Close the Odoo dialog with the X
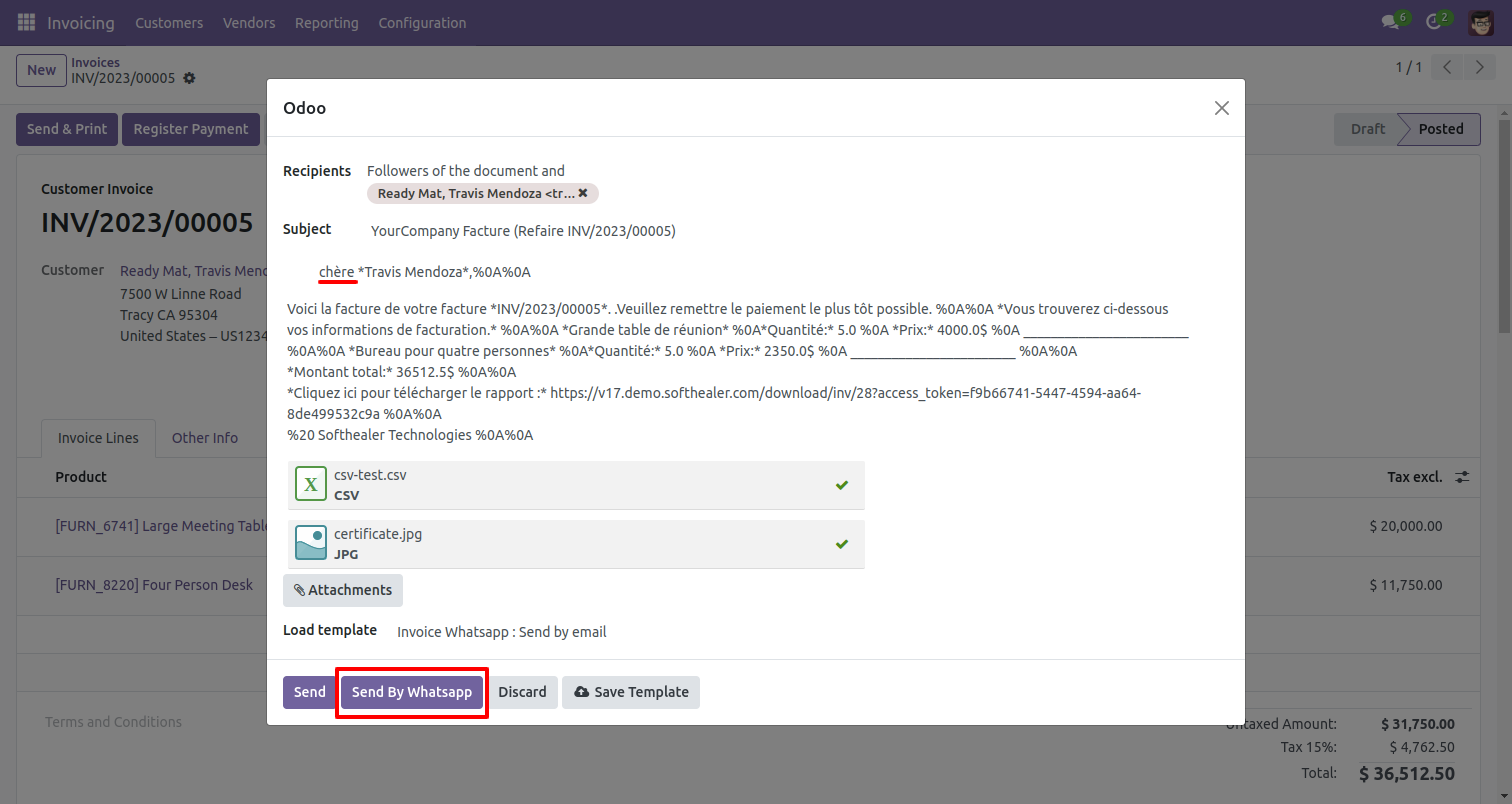This screenshot has width=1512, height=804. point(1221,108)
